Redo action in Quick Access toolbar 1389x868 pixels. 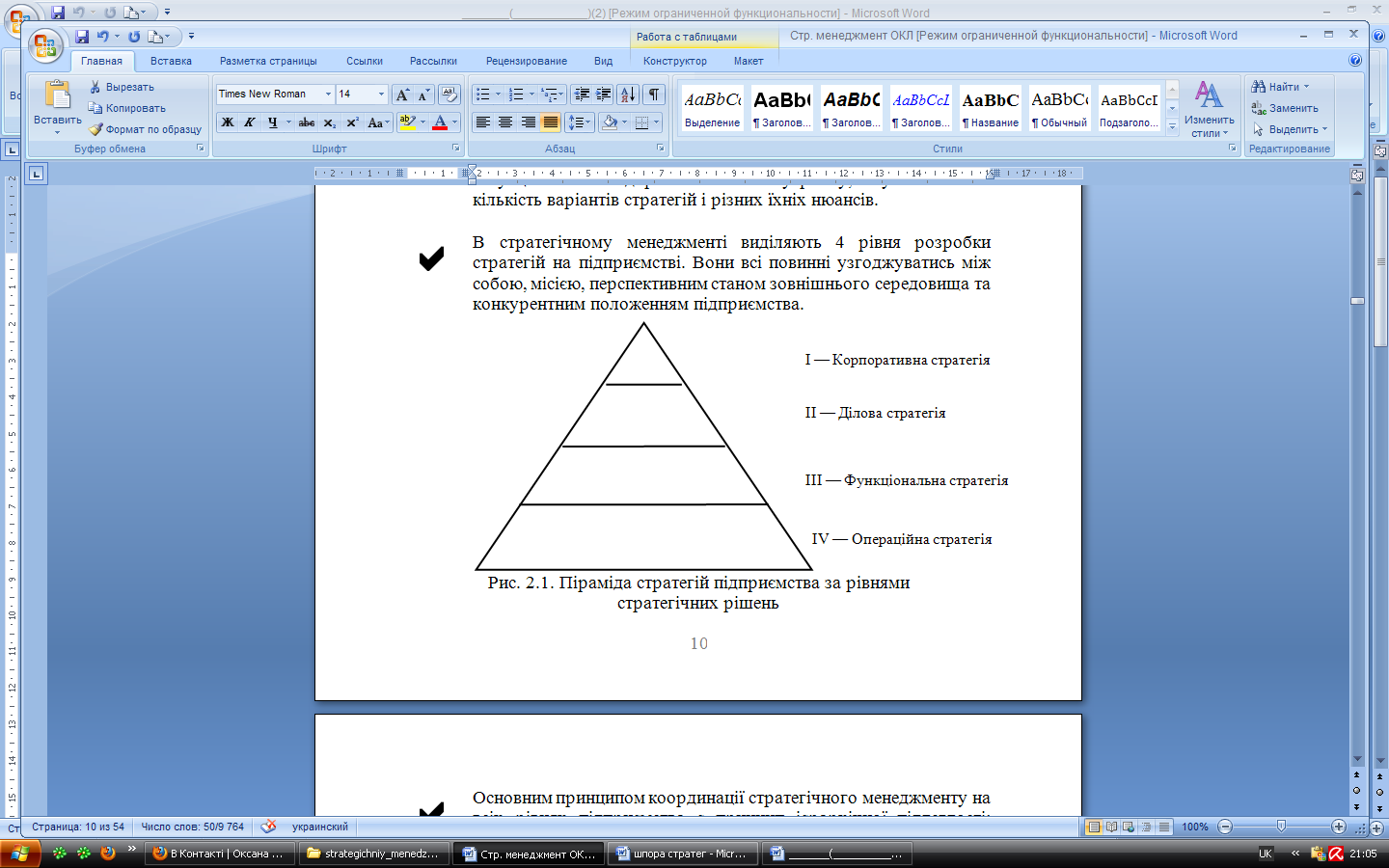click(x=134, y=37)
